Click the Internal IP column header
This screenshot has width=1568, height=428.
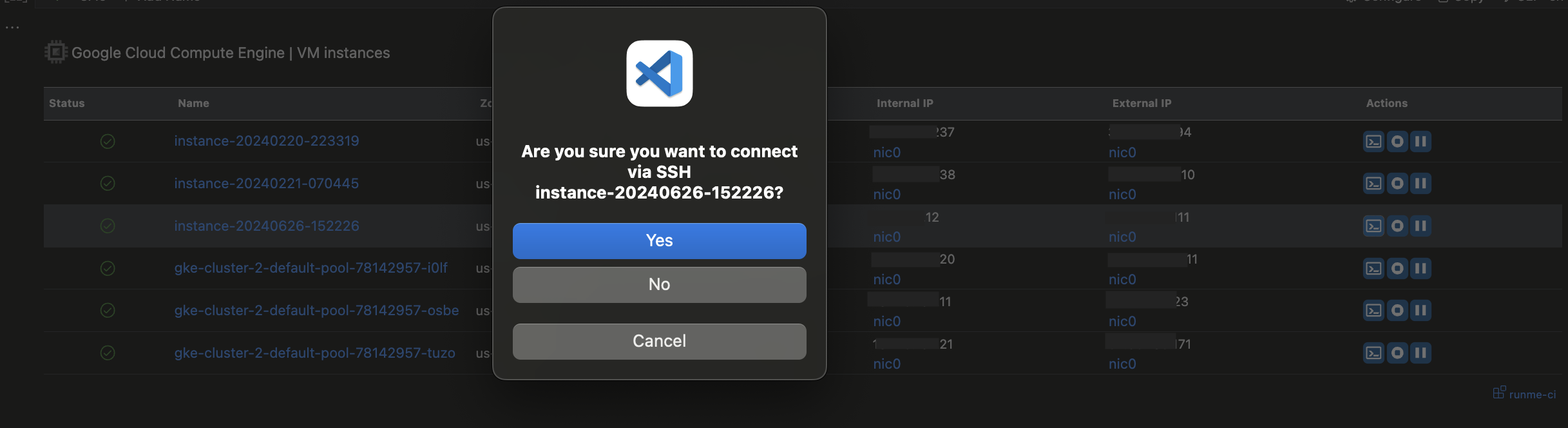click(x=904, y=103)
